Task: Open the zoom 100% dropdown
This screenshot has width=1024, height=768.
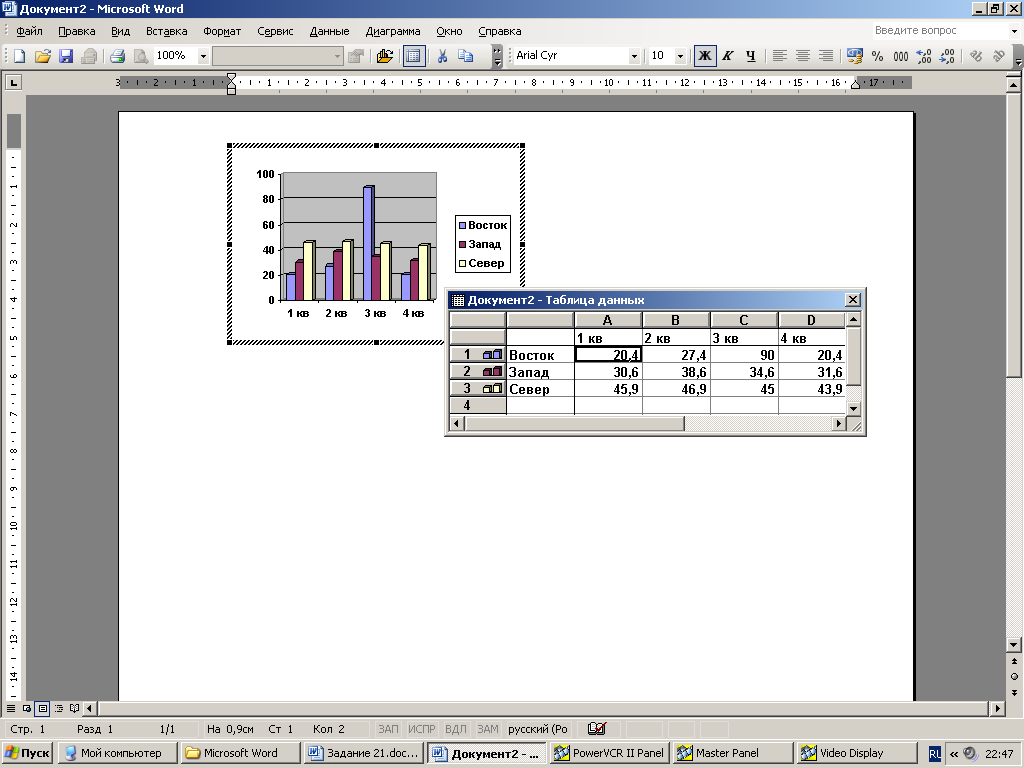Action: coord(203,56)
